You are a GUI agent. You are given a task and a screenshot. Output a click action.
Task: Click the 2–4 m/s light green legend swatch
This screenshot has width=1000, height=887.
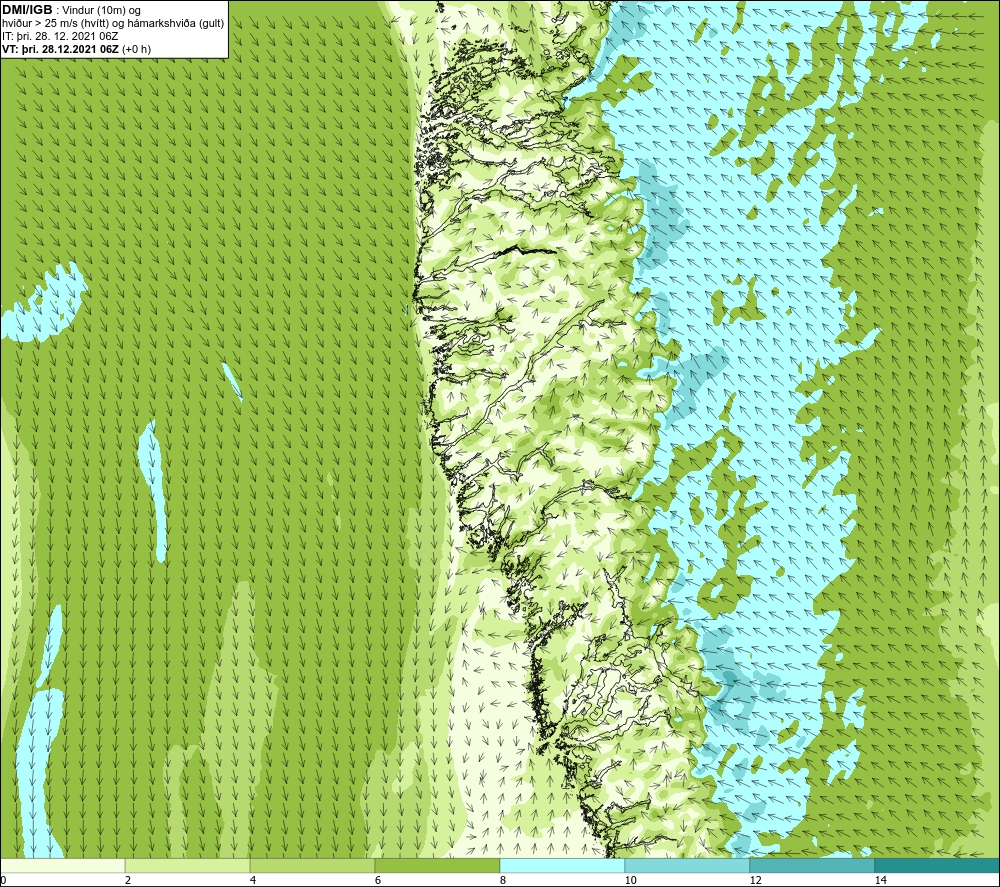188,866
